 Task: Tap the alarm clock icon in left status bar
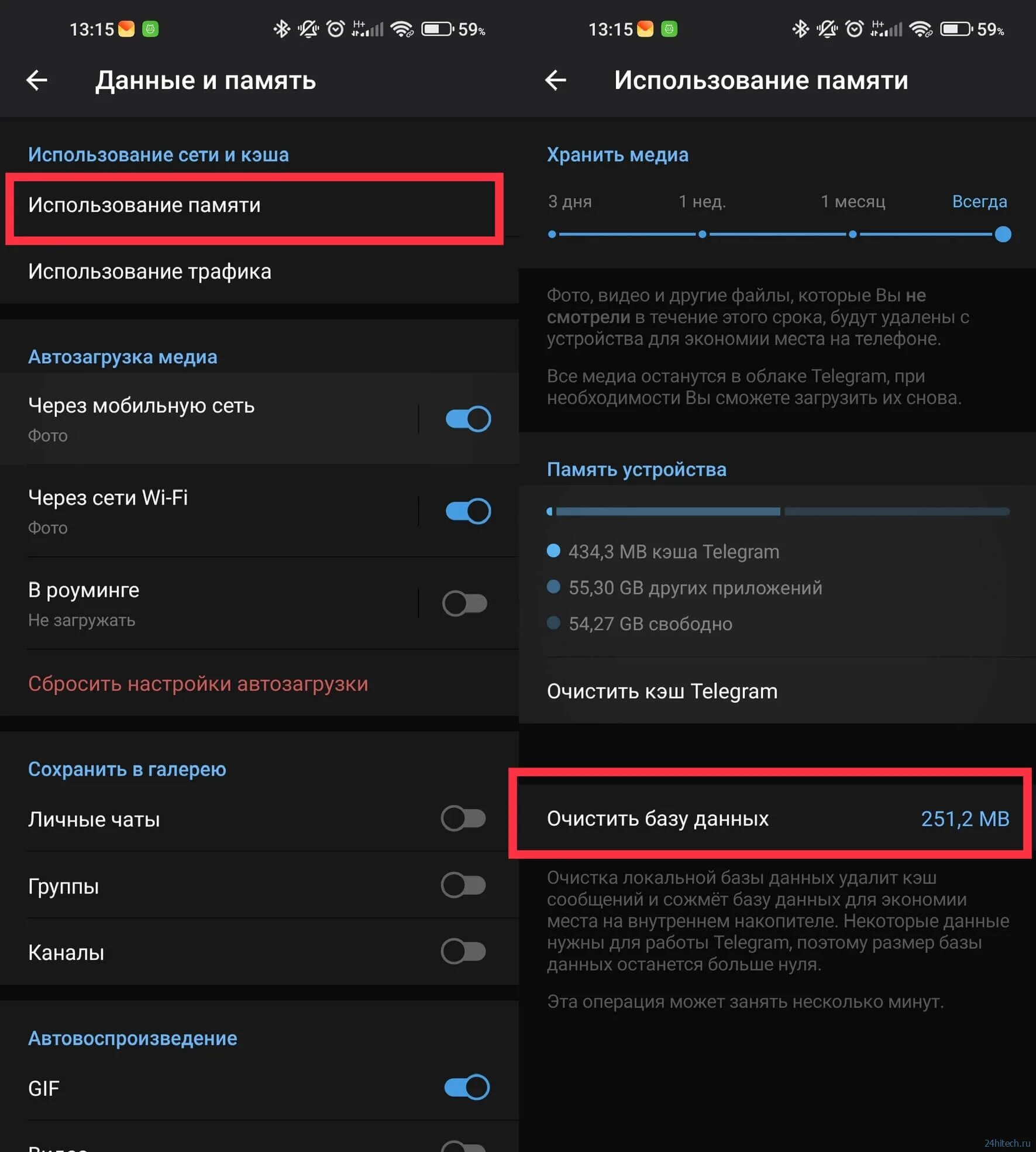[x=335, y=29]
